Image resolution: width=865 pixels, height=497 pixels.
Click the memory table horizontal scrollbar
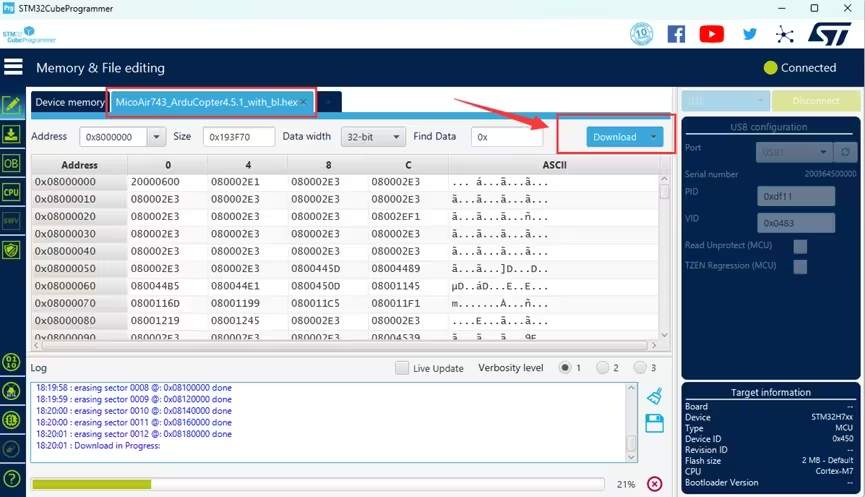345,345
